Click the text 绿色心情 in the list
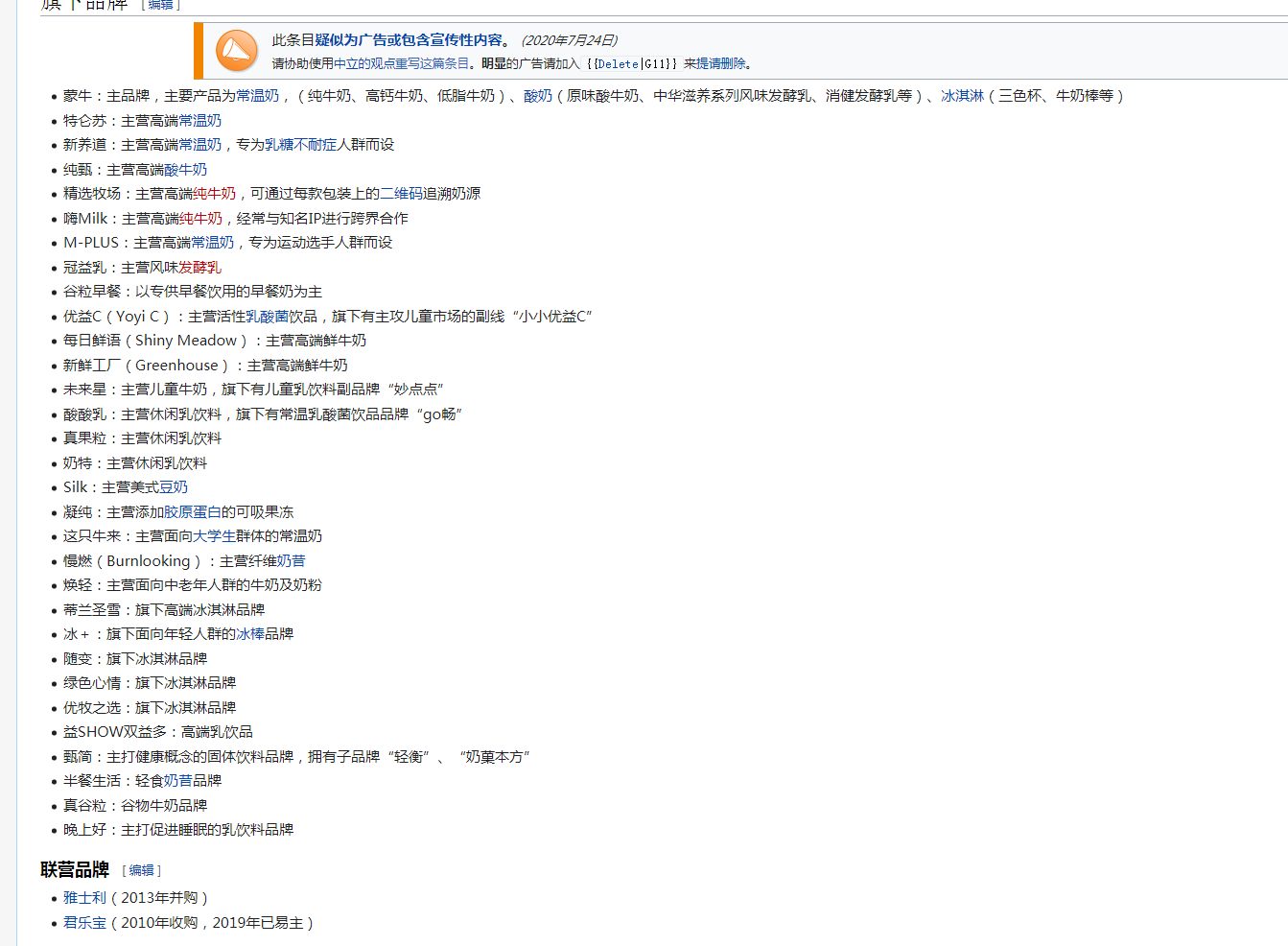1288x946 pixels. click(x=92, y=683)
